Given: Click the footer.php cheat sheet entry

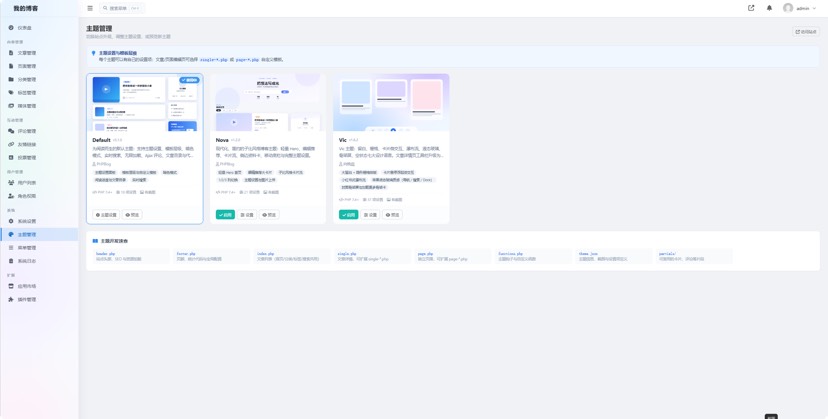Looking at the screenshot, I should click(x=212, y=256).
